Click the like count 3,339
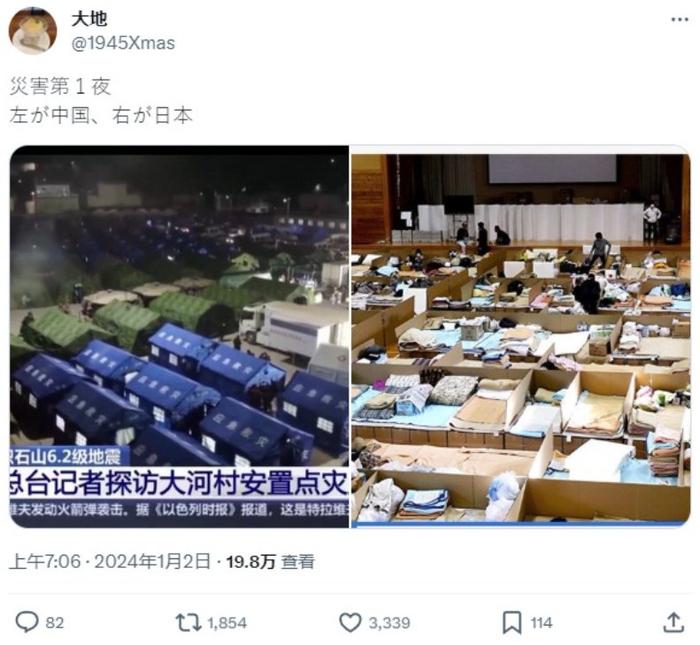 tap(389, 623)
